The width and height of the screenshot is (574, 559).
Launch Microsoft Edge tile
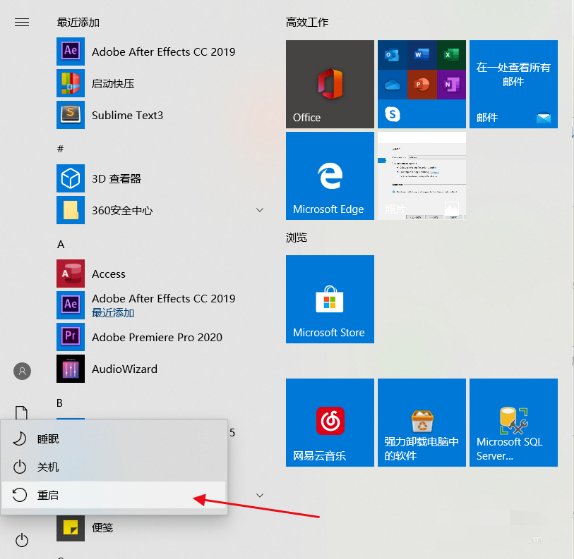coord(330,176)
